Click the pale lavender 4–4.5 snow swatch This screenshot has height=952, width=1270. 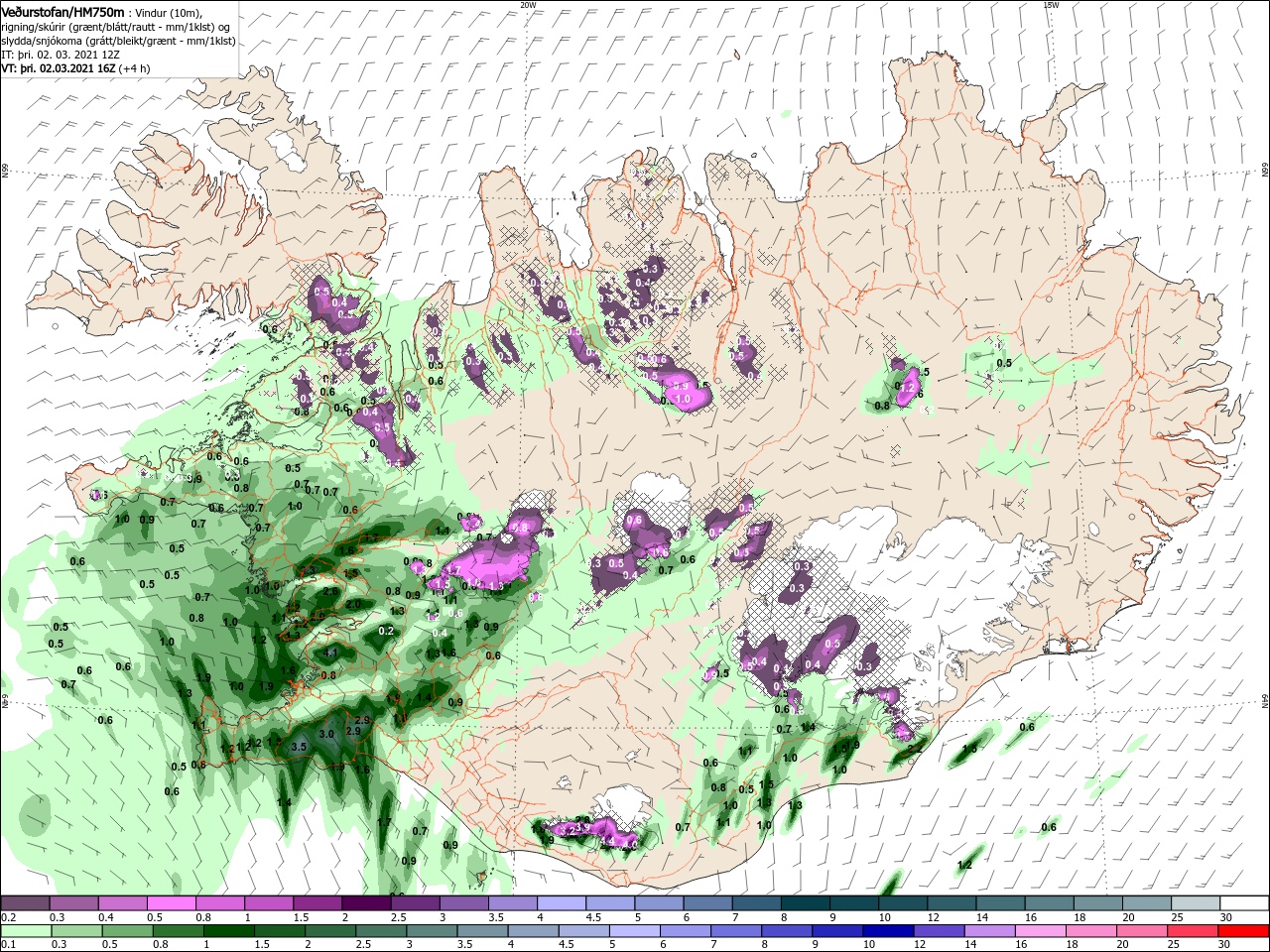[x=561, y=902]
